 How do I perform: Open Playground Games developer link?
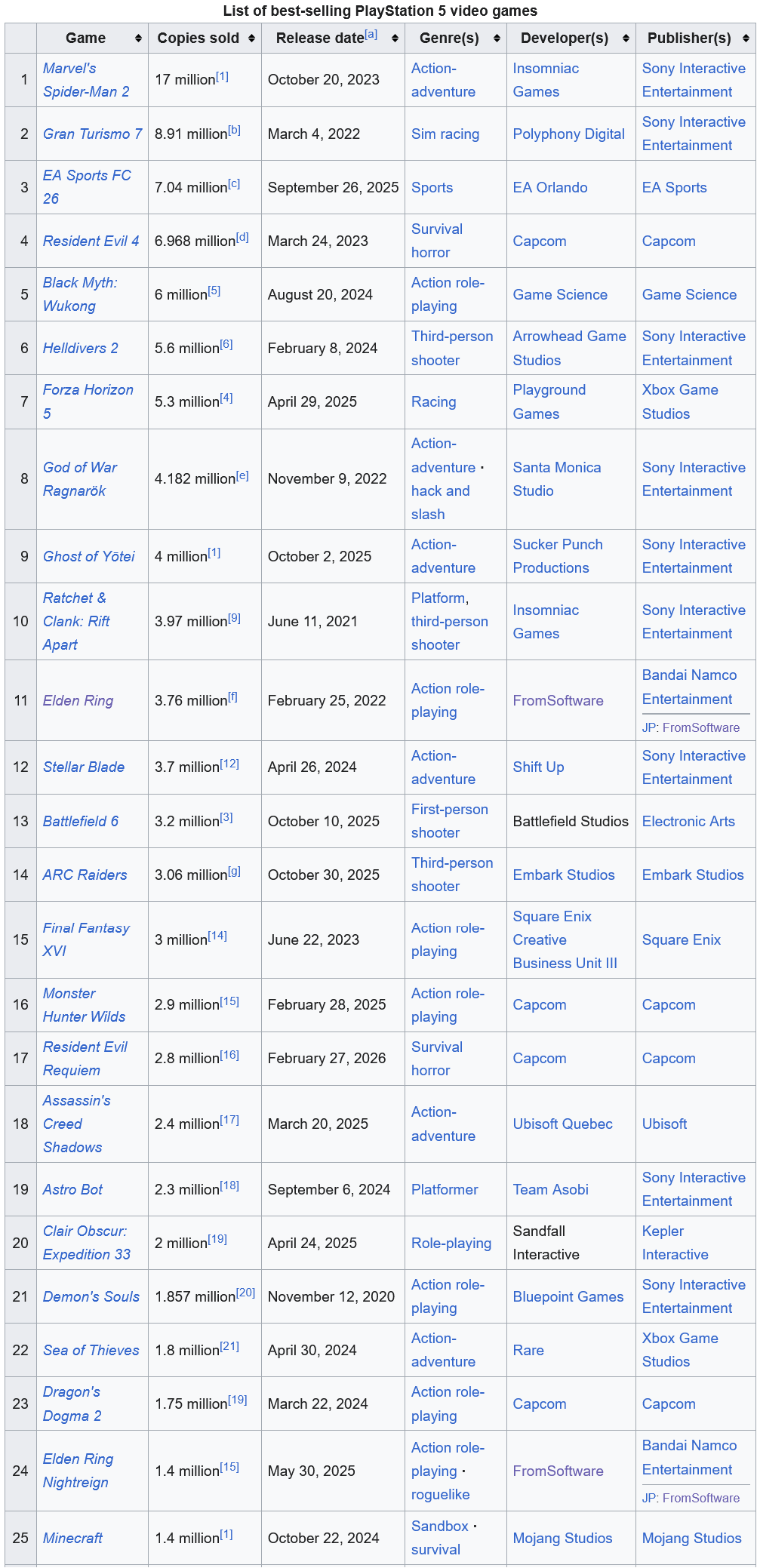coord(549,401)
